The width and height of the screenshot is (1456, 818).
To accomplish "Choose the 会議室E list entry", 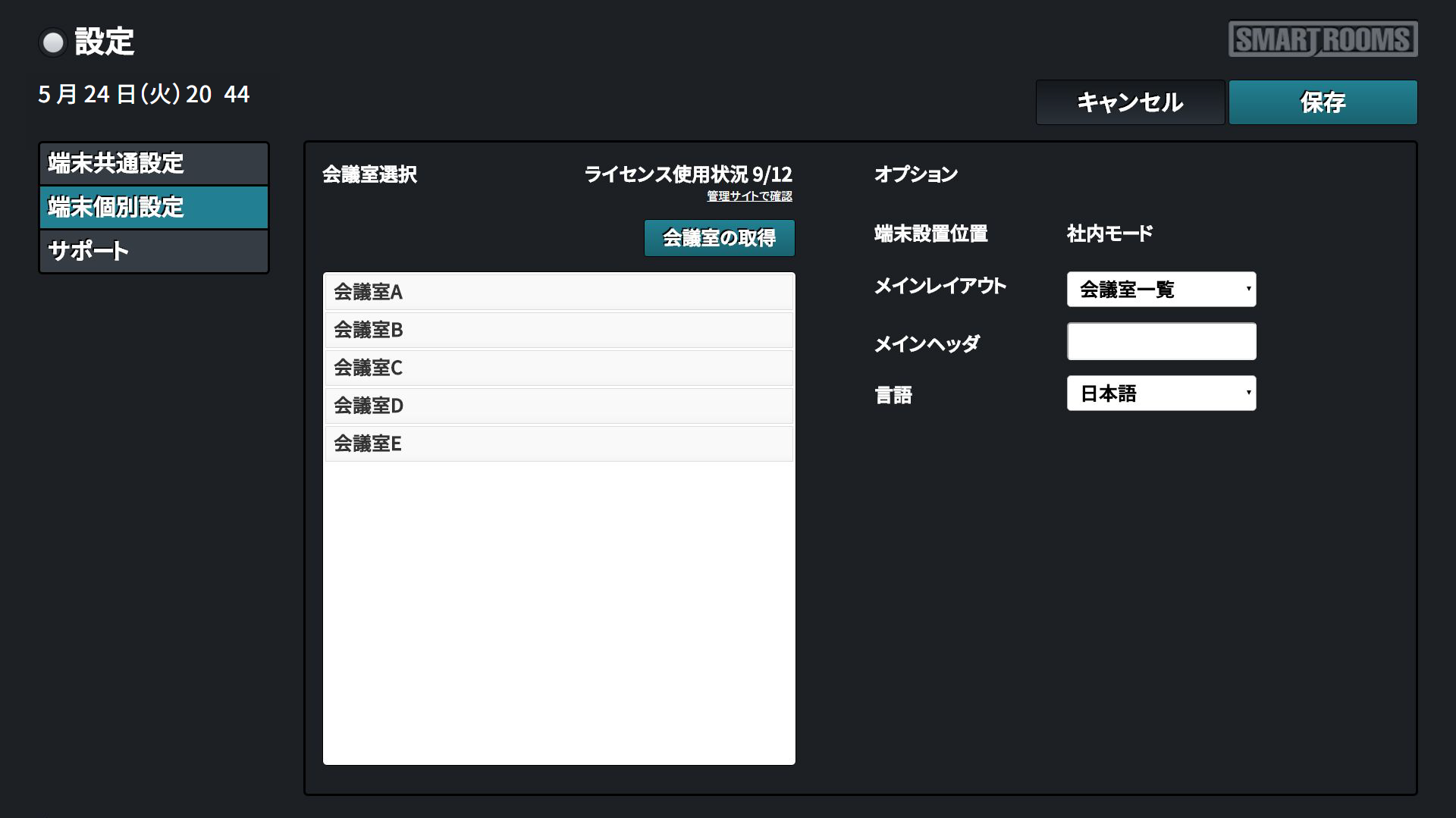I will (558, 443).
